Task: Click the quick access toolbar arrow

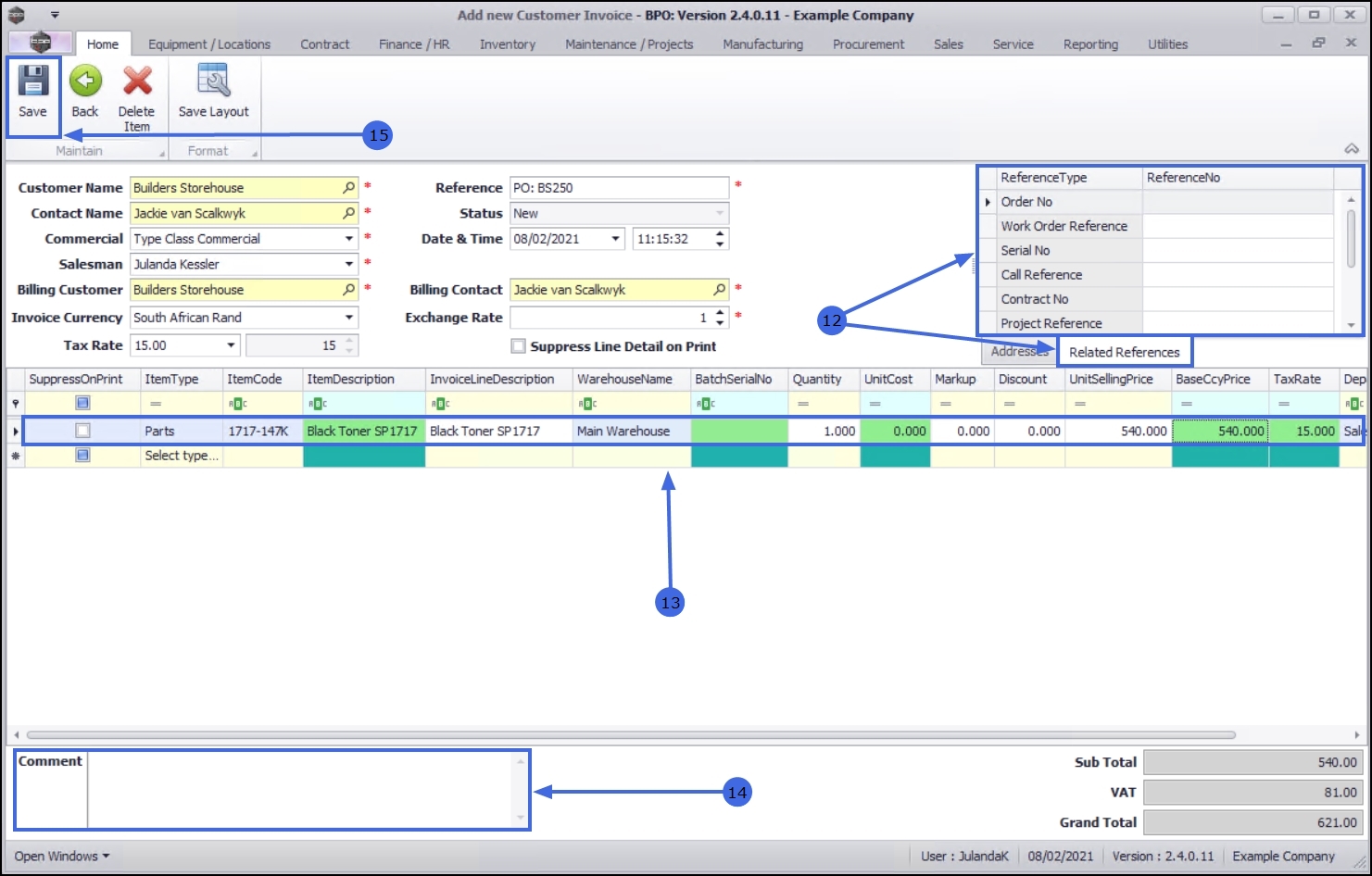Action: click(55, 15)
